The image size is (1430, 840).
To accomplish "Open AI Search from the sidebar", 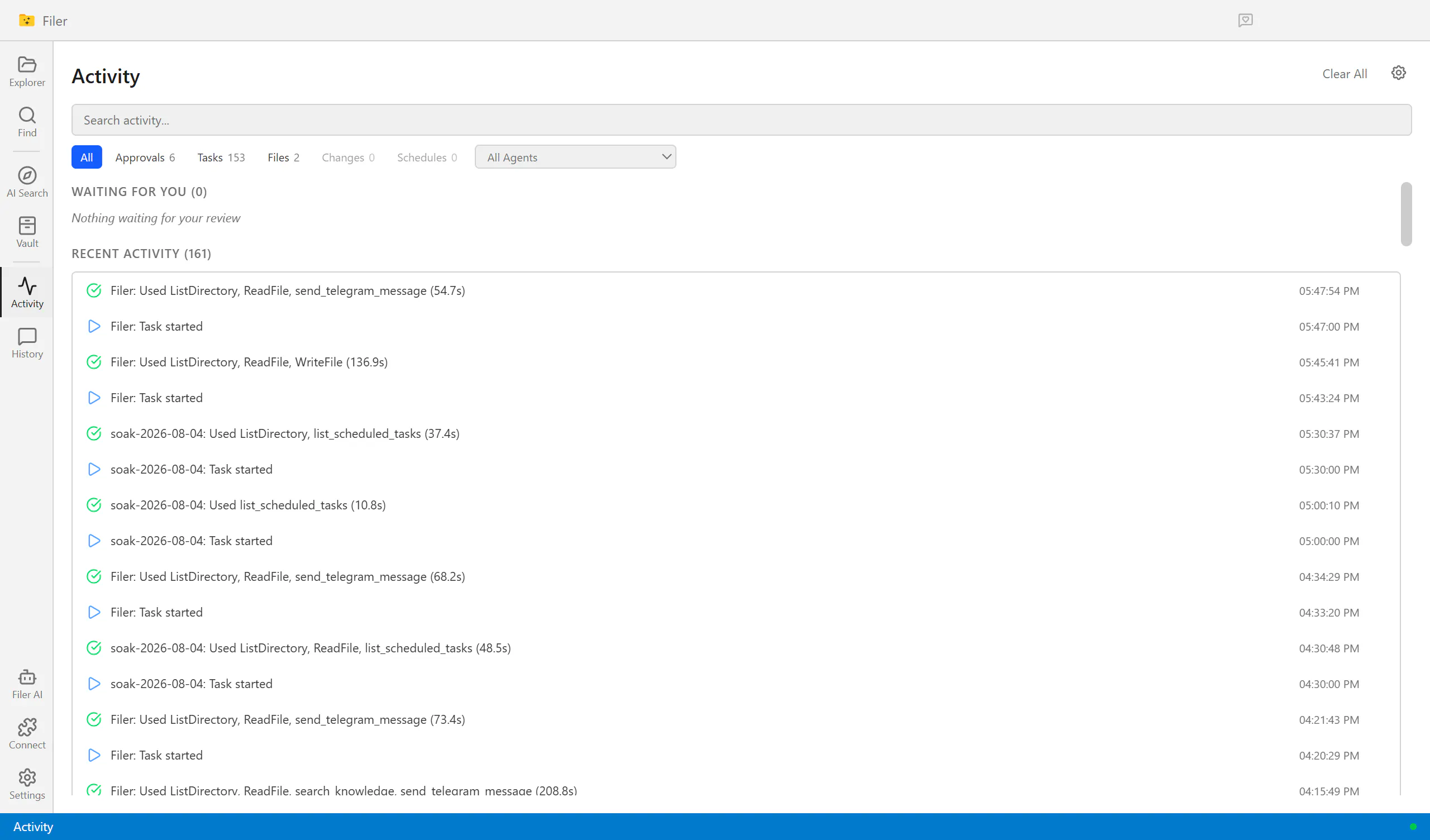I will pyautogui.click(x=27, y=182).
